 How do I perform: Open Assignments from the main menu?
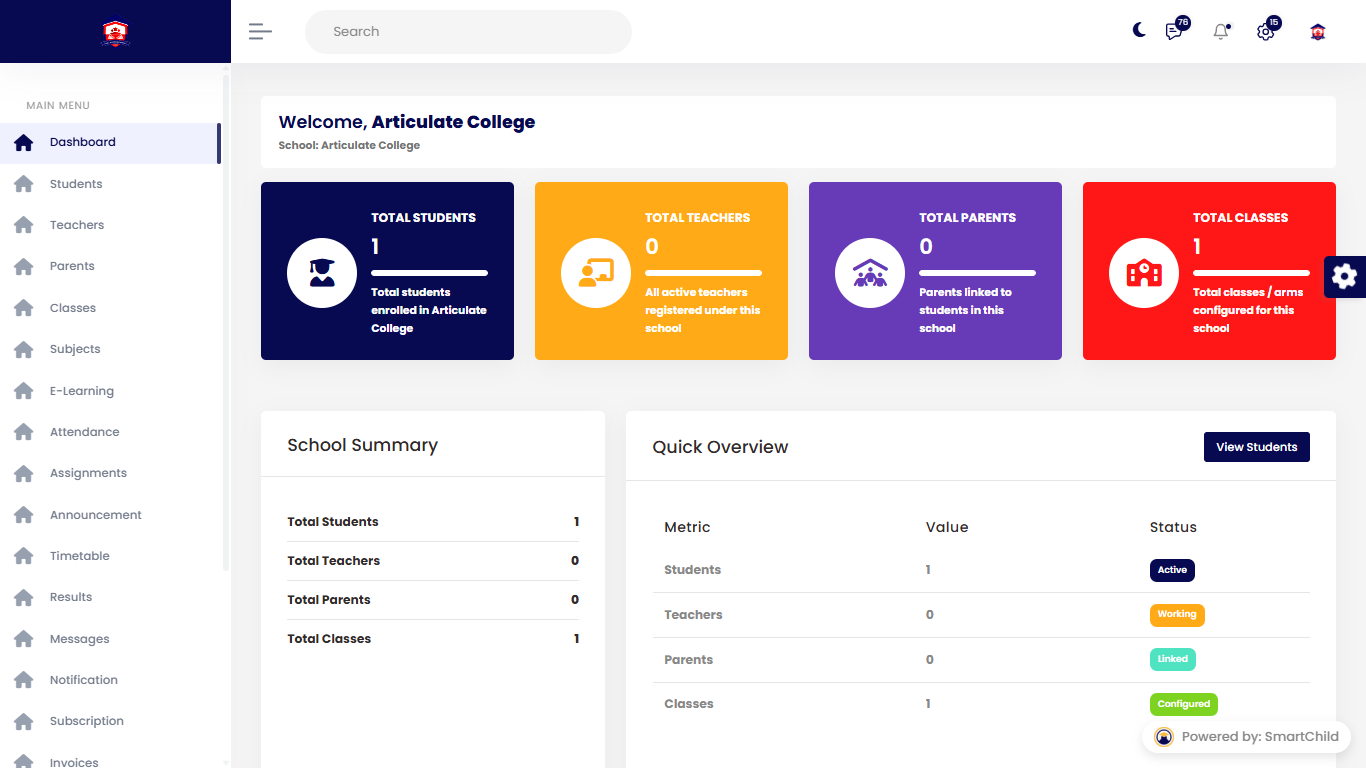[x=110, y=473]
